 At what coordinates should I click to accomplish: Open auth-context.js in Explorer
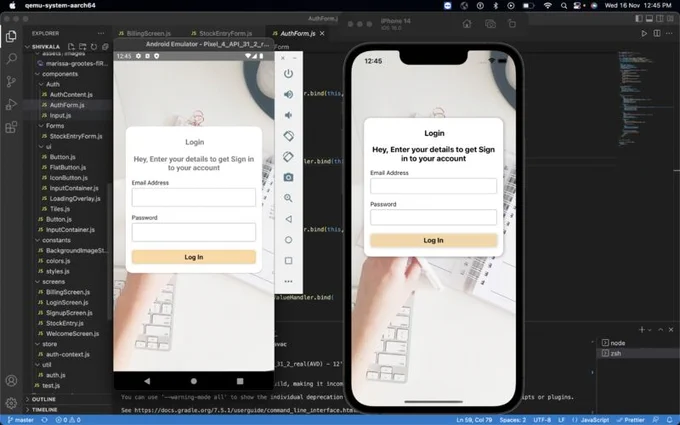(x=68, y=354)
